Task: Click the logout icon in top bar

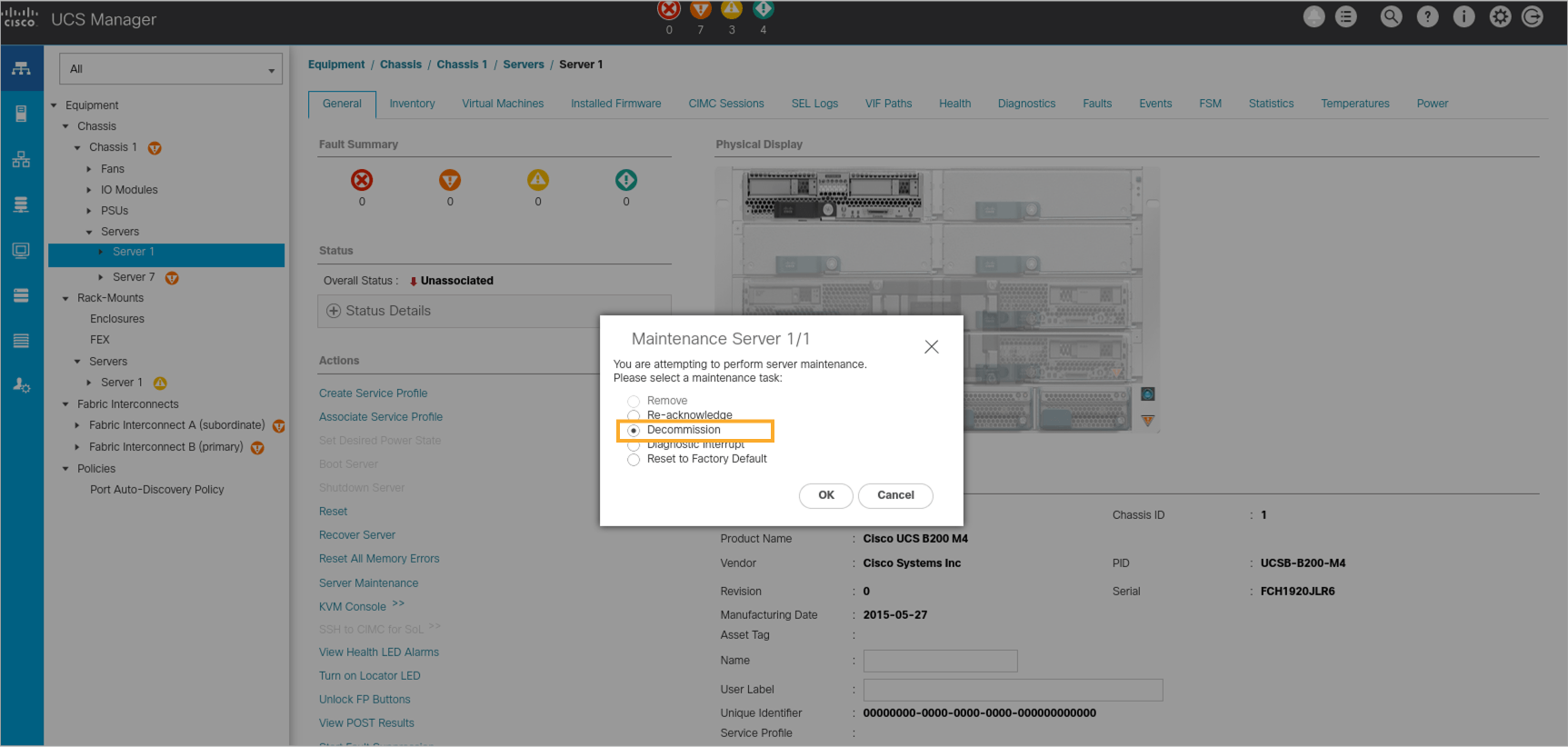Action: point(1532,16)
